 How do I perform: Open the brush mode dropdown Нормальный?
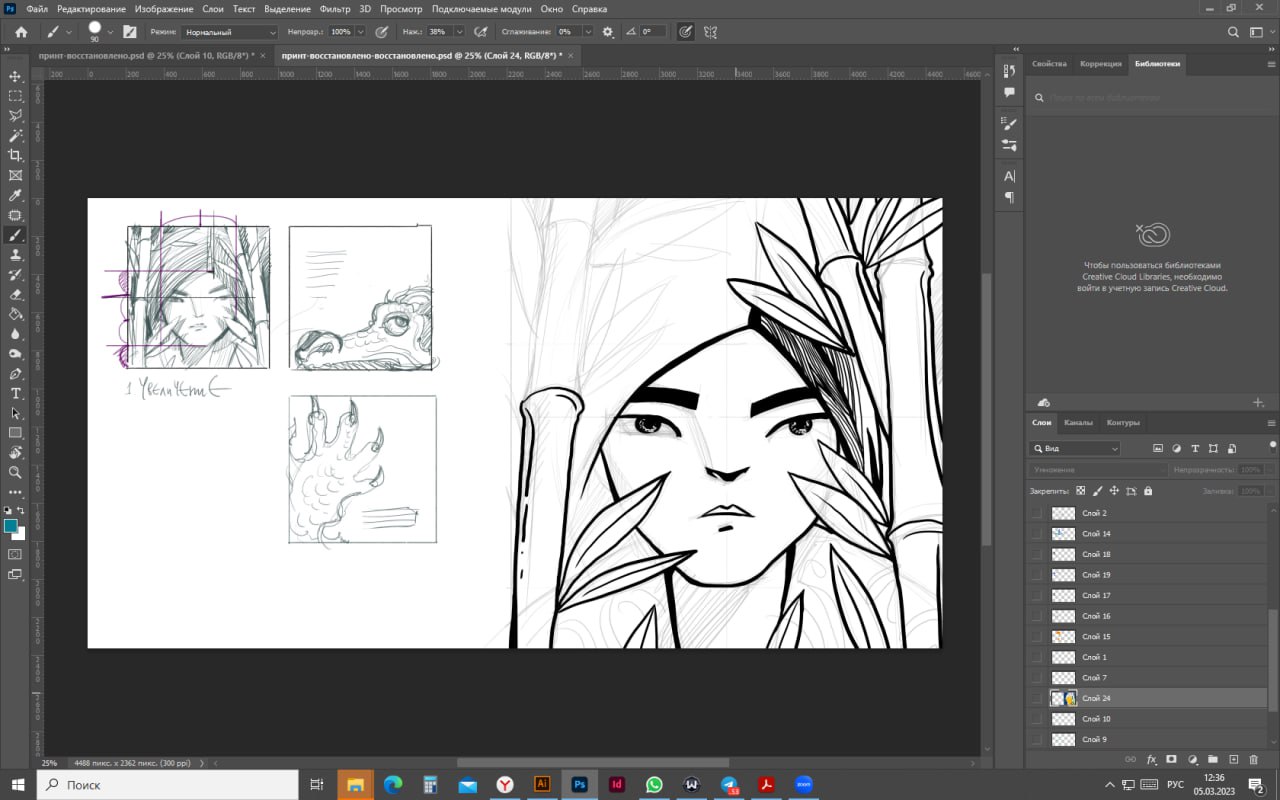[229, 32]
